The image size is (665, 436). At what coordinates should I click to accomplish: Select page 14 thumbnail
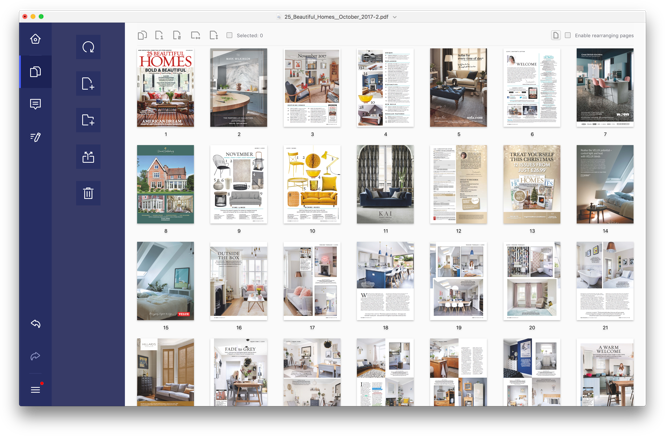(605, 184)
